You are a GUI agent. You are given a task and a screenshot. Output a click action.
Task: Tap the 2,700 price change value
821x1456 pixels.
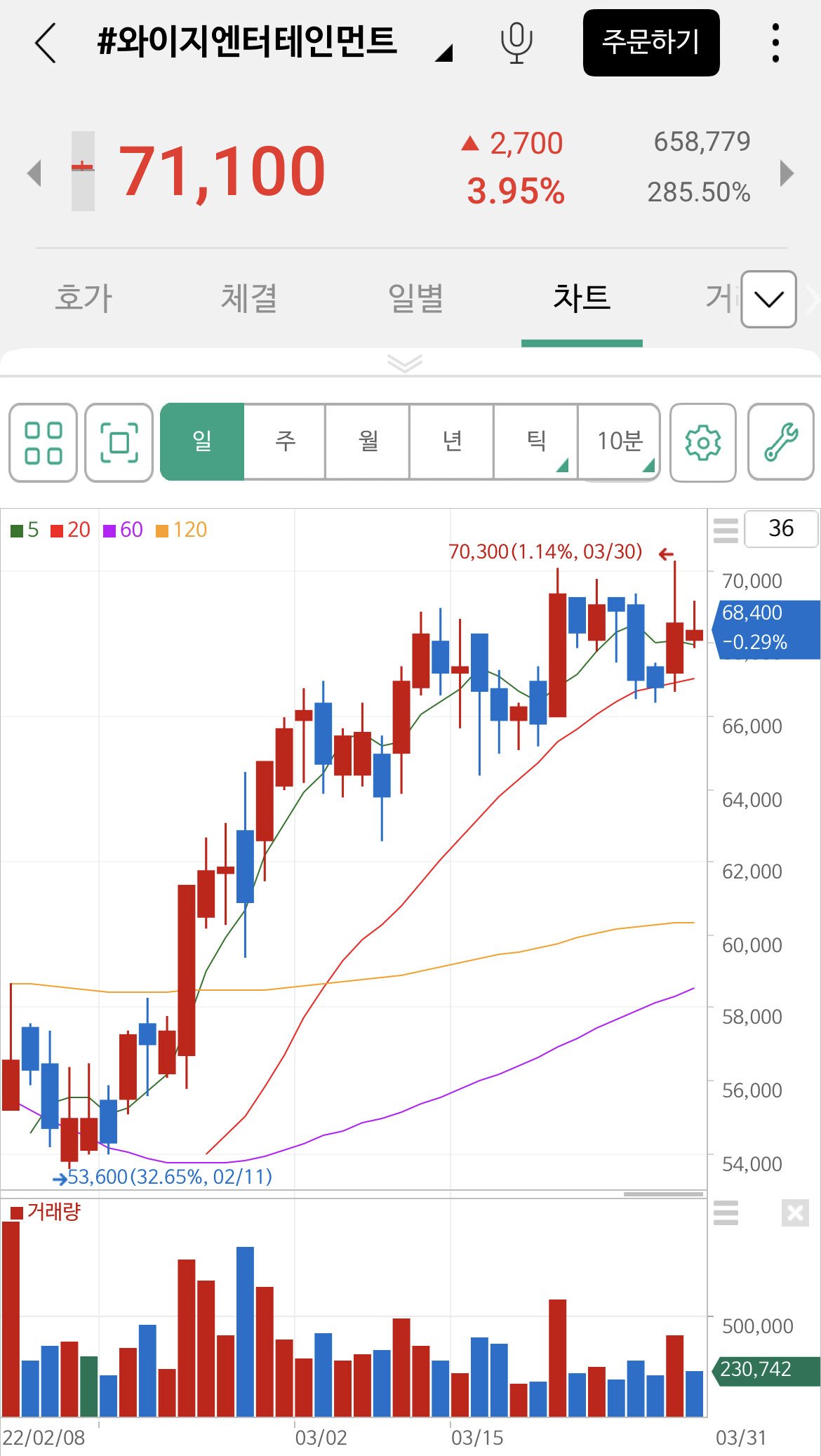(x=526, y=143)
